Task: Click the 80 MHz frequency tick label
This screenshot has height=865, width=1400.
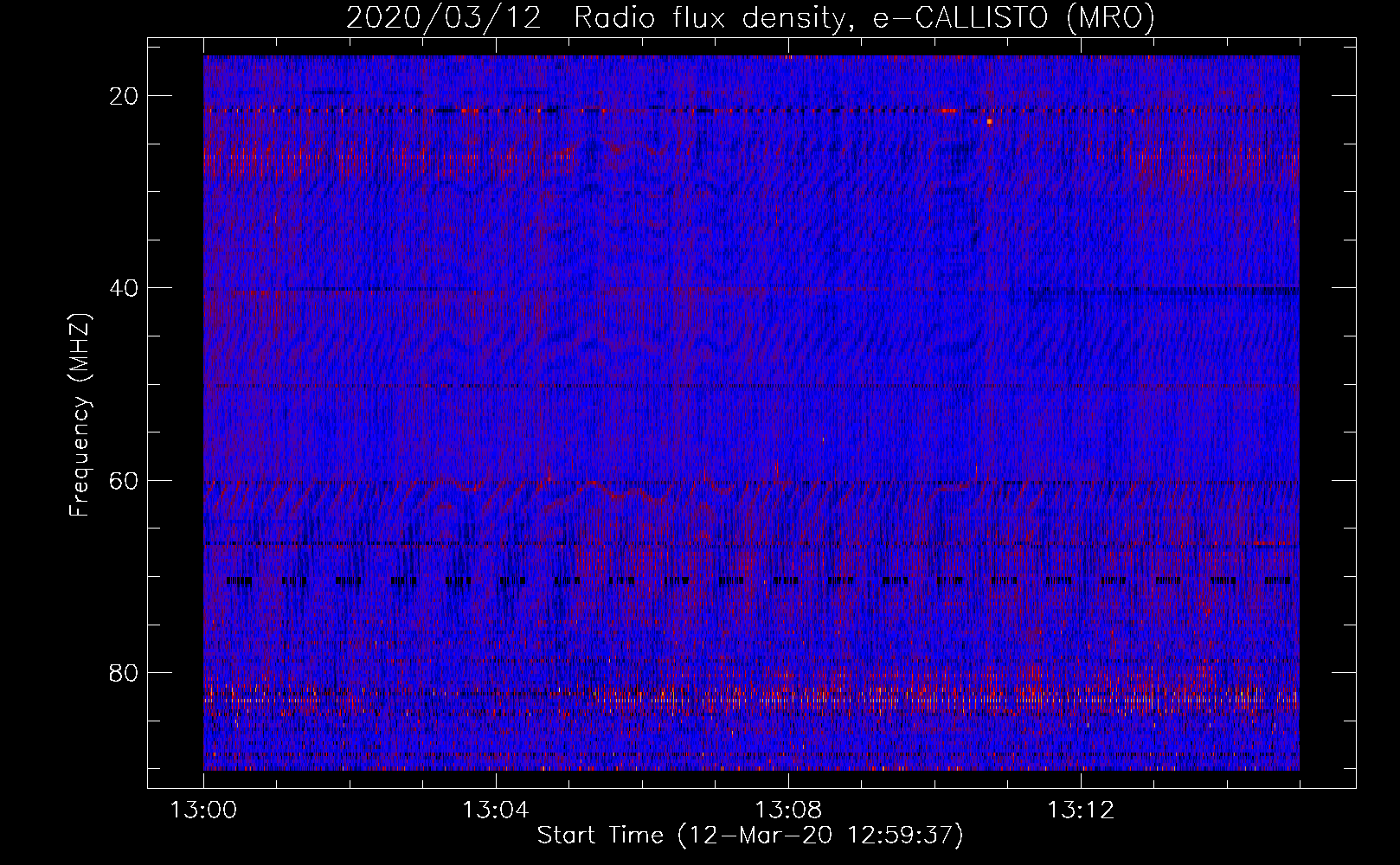Action: coord(124,672)
